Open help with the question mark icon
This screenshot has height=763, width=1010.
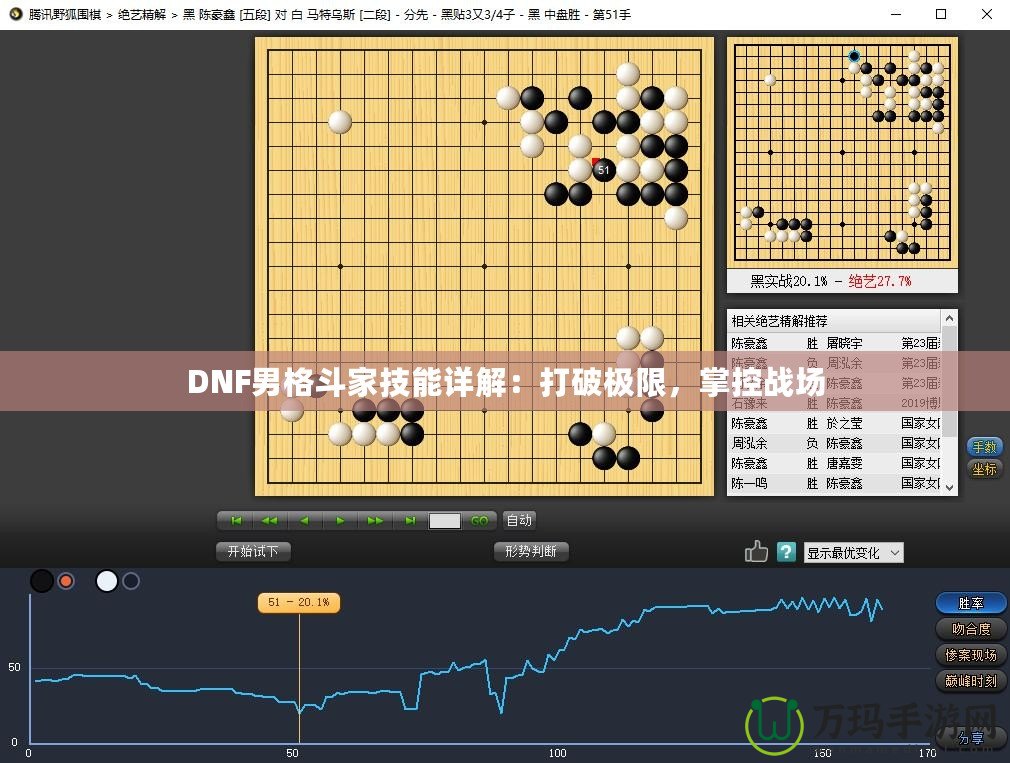pyautogui.click(x=786, y=552)
